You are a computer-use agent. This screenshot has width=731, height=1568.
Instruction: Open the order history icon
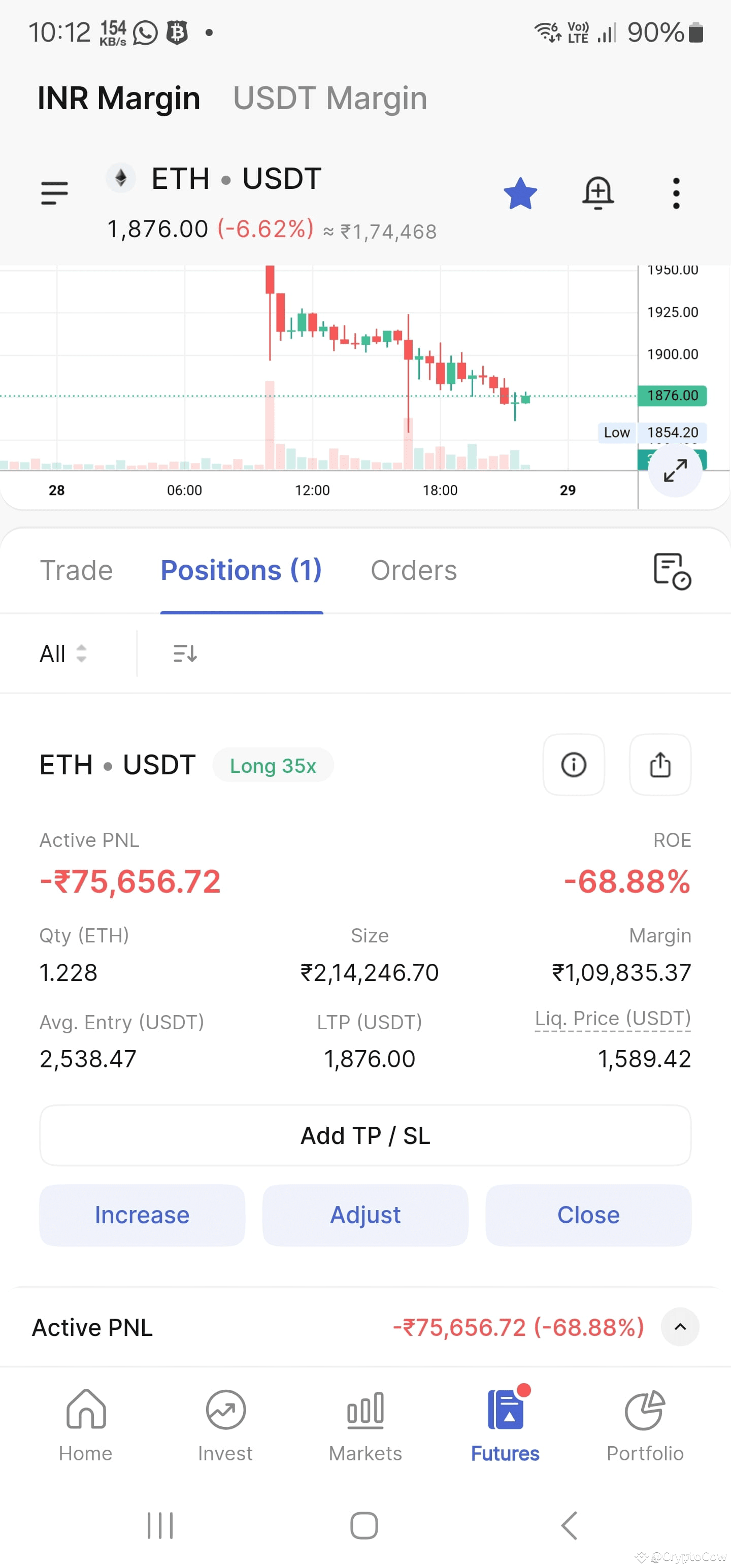coord(672,571)
